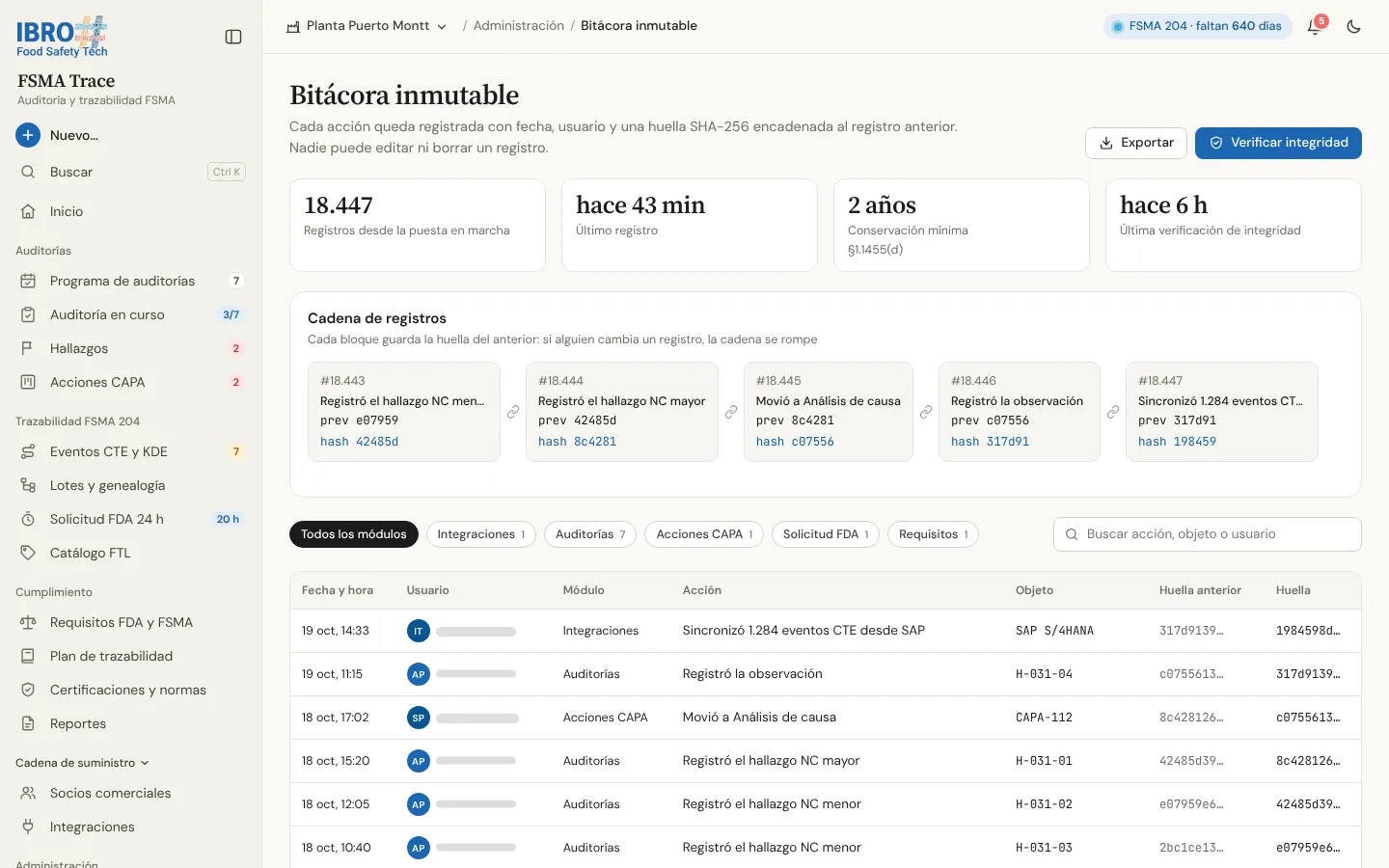The width and height of the screenshot is (1389, 868).
Task: Open Socios comerciales in sidebar
Action: pos(131,793)
